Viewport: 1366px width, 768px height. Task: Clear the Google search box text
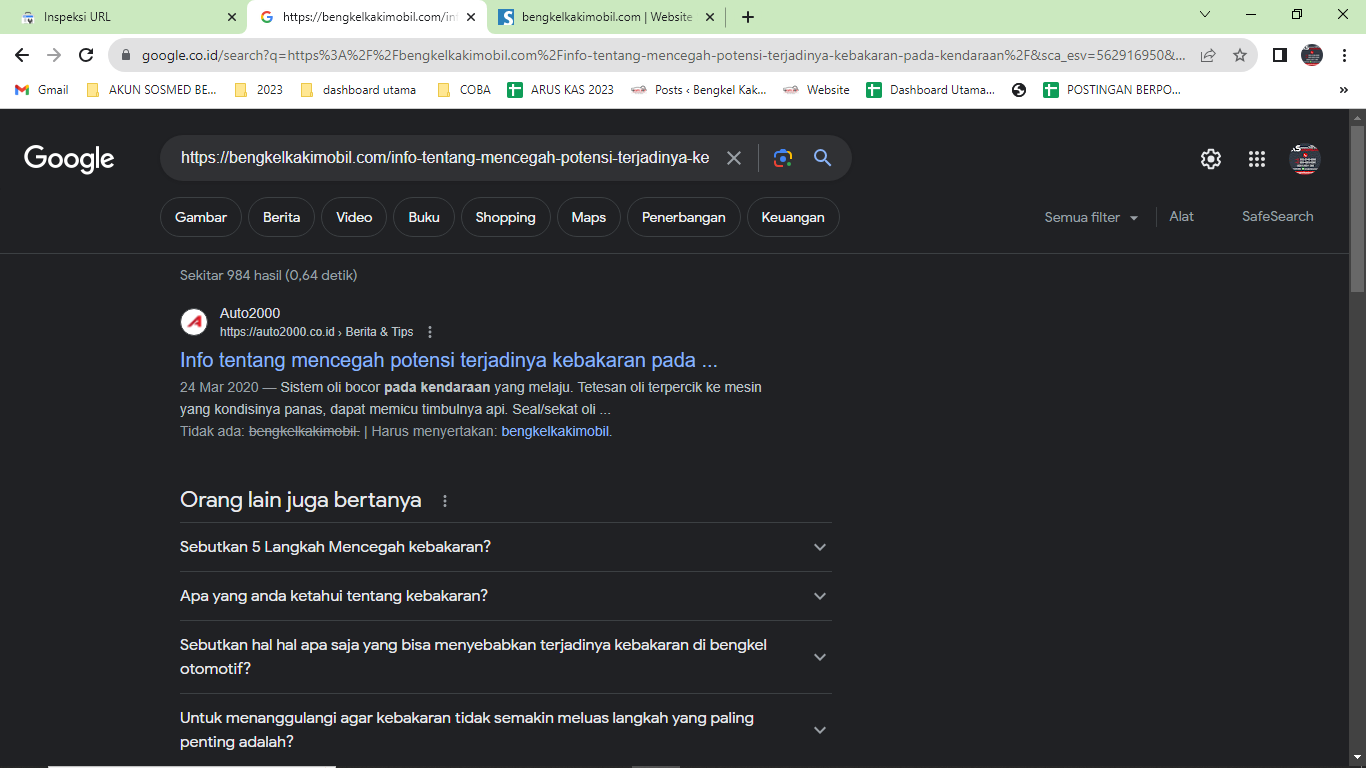tap(734, 158)
